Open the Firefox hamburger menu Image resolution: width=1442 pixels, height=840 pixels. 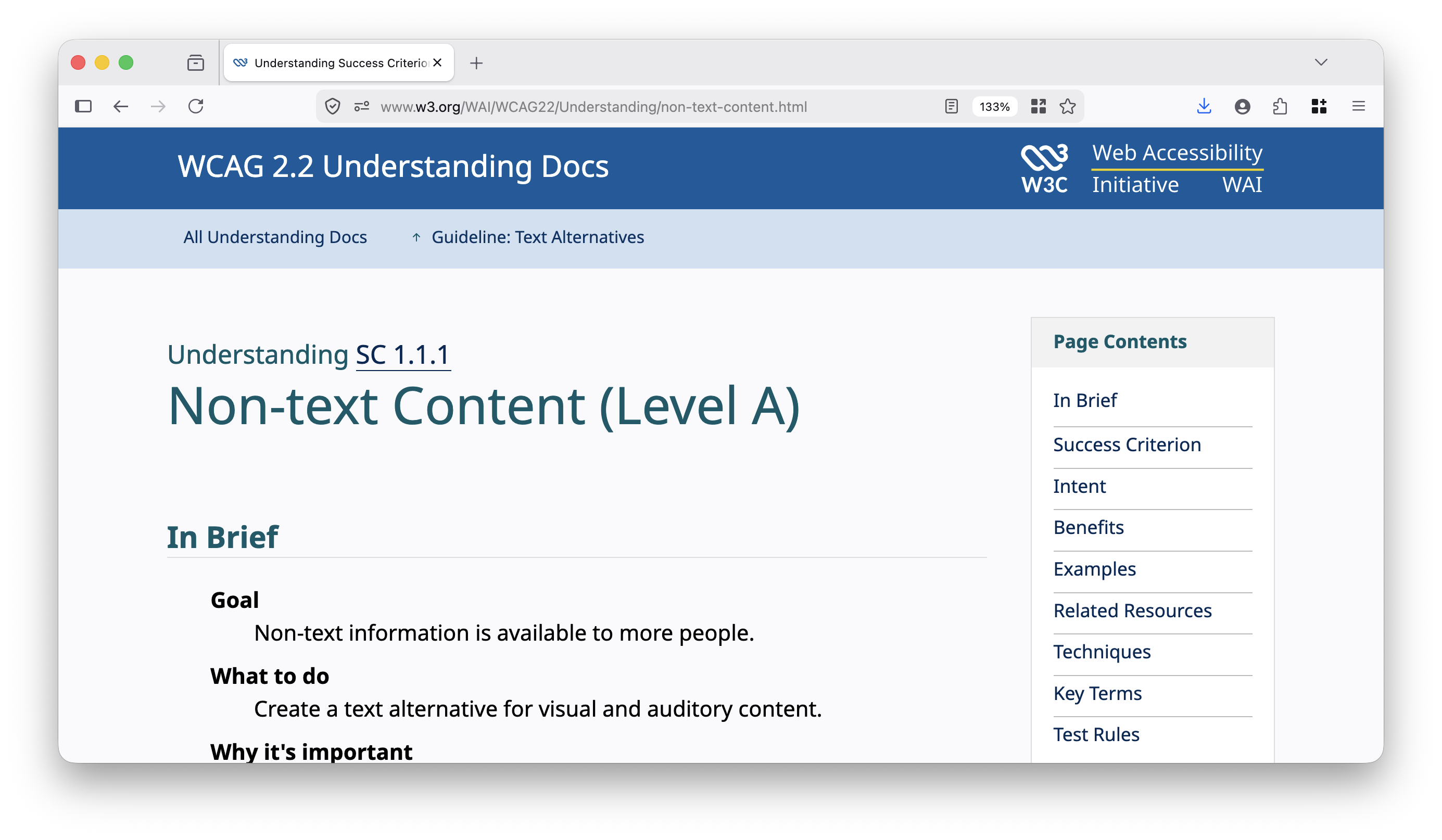coord(1359,106)
